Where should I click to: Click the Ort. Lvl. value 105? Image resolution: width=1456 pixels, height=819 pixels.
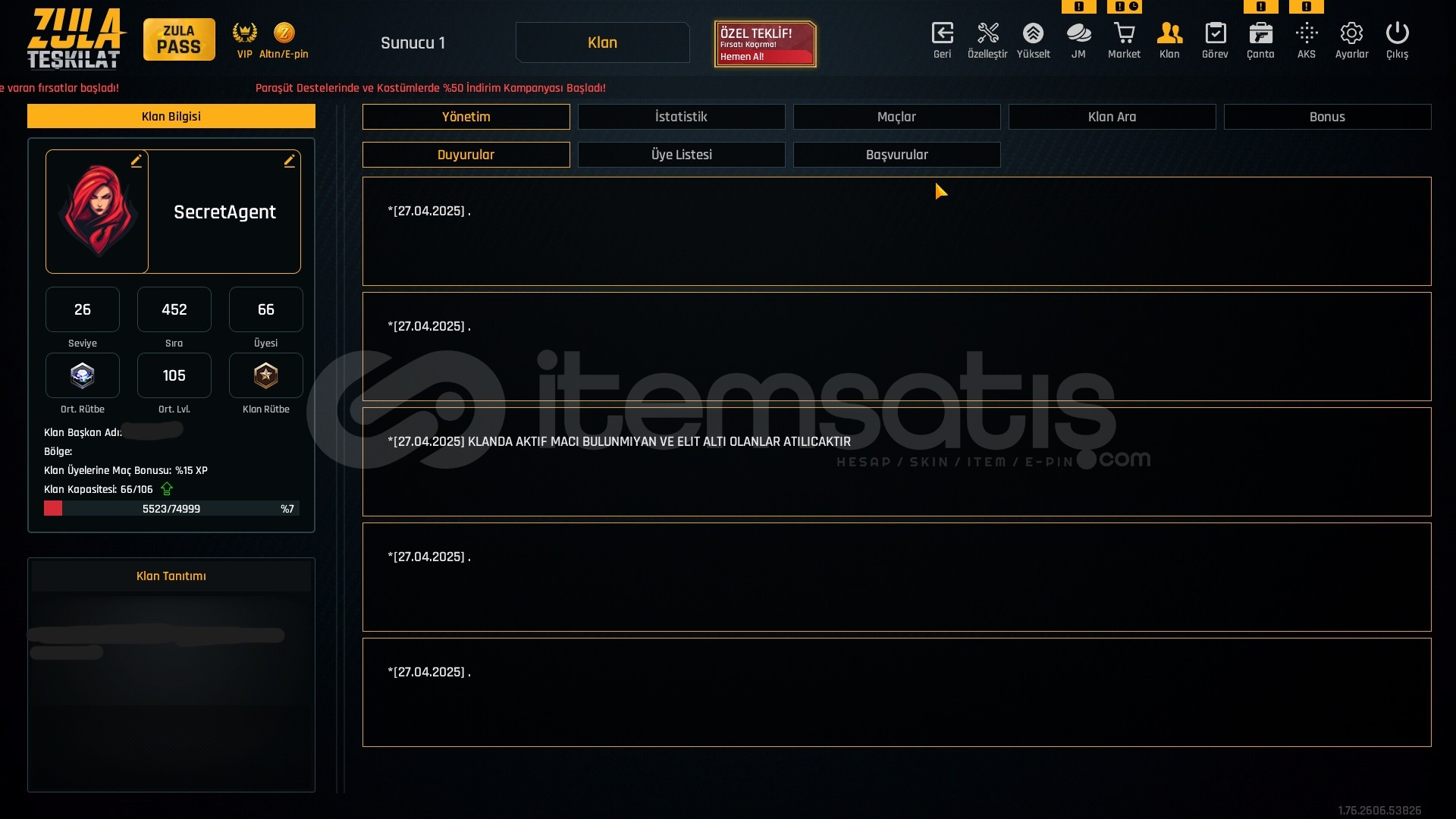(x=174, y=375)
